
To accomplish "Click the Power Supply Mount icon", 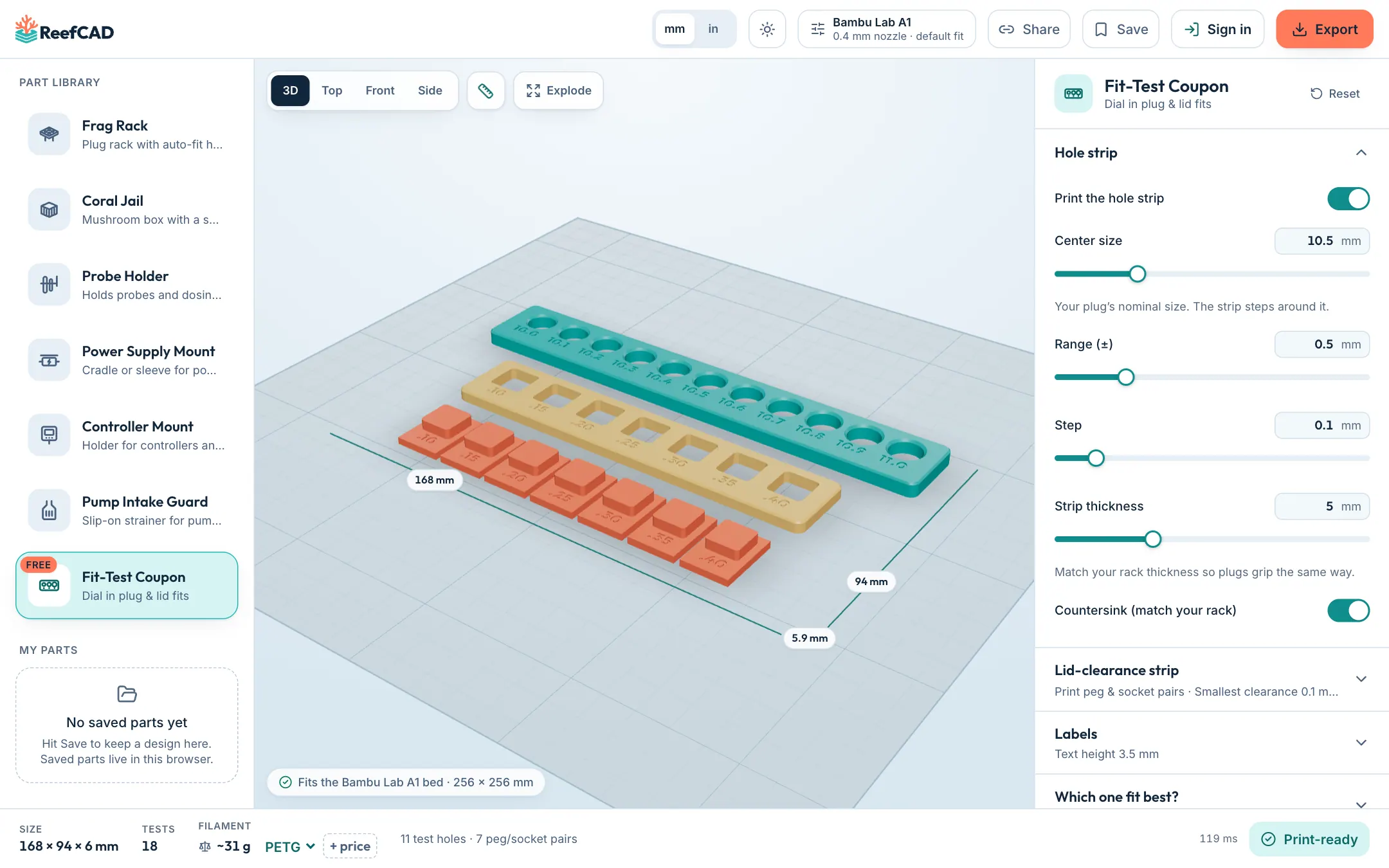I will [49, 359].
